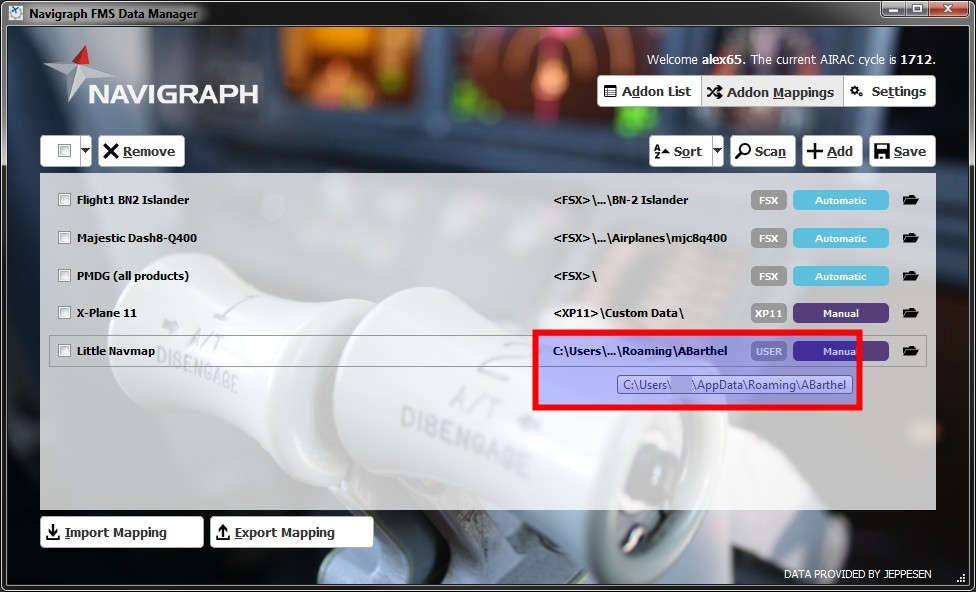Save the addon mappings
Image resolution: width=976 pixels, height=592 pixels.
902,151
